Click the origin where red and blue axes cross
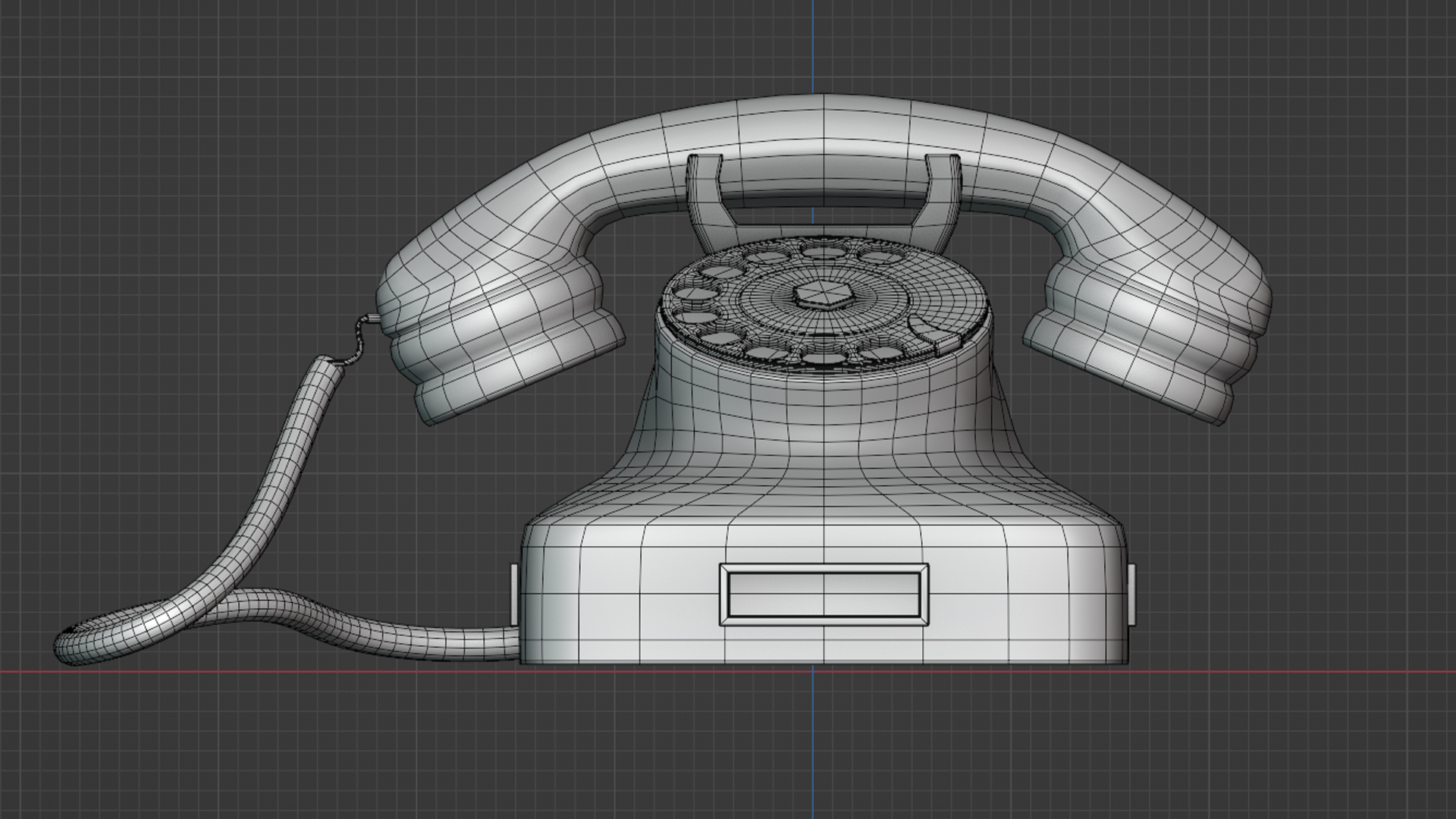The width and height of the screenshot is (1456, 819). [814, 671]
